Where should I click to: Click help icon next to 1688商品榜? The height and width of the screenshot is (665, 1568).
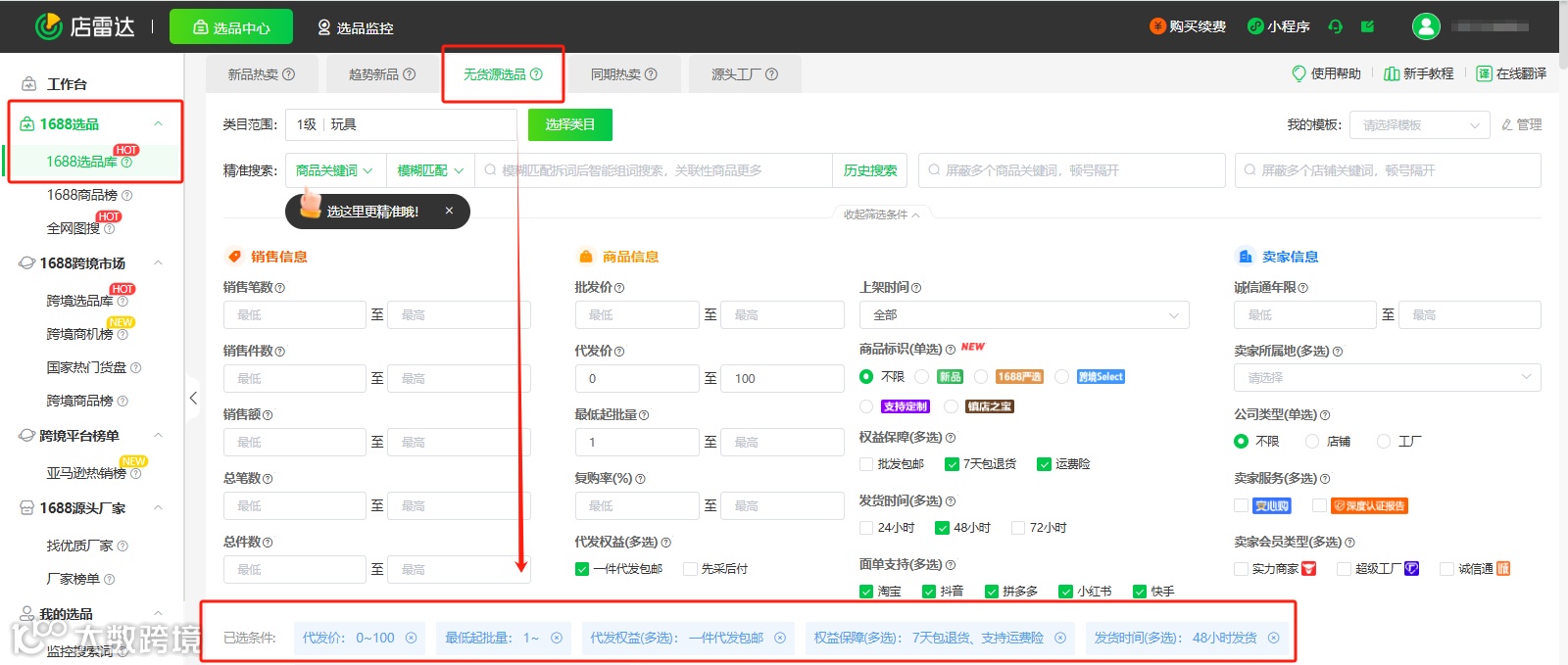[x=127, y=196]
